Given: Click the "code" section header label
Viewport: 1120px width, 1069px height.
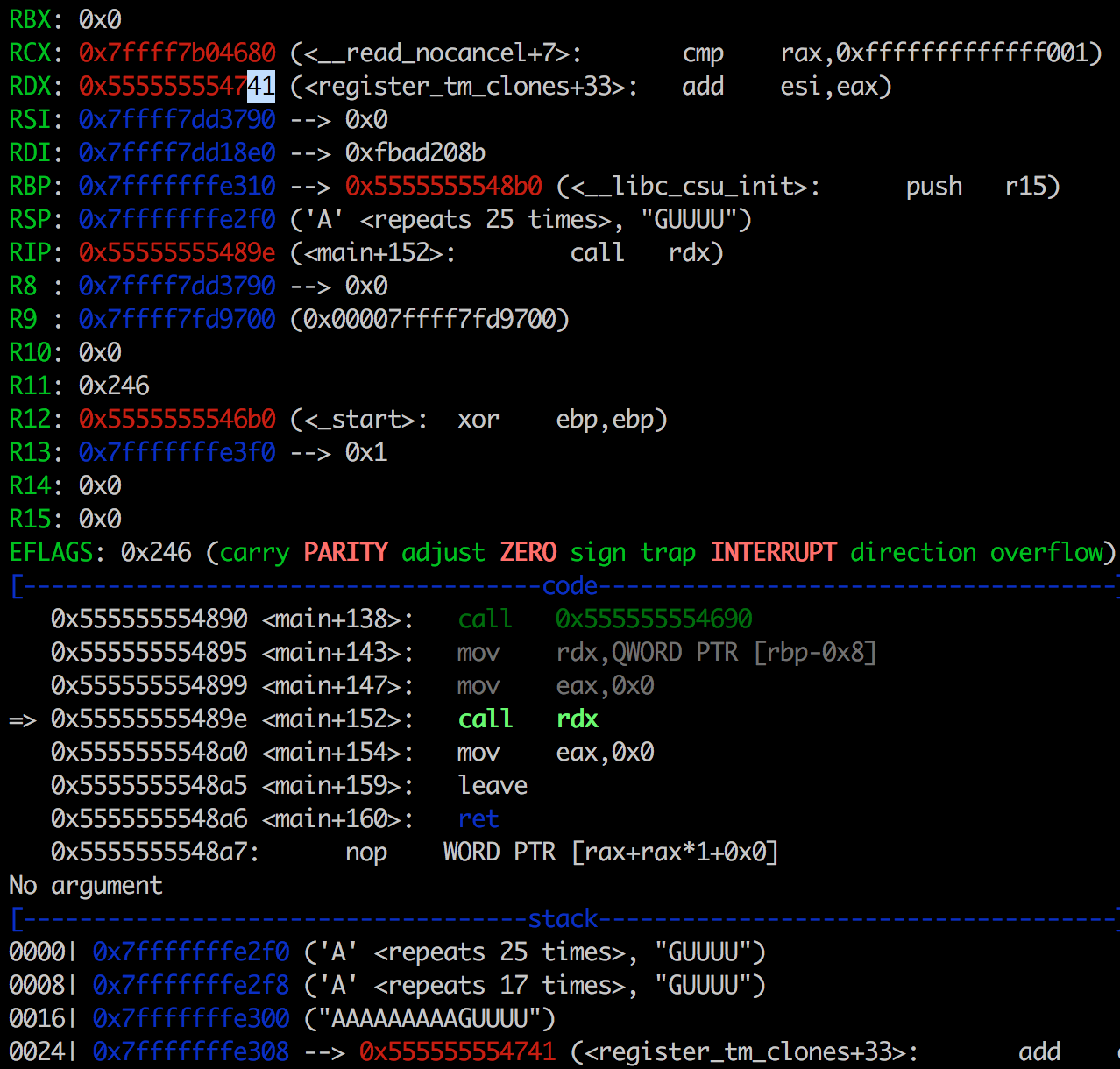Looking at the screenshot, I should tap(570, 586).
